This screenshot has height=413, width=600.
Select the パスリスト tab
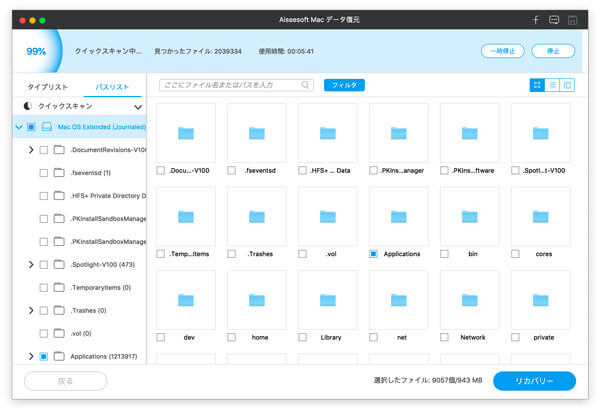click(112, 87)
